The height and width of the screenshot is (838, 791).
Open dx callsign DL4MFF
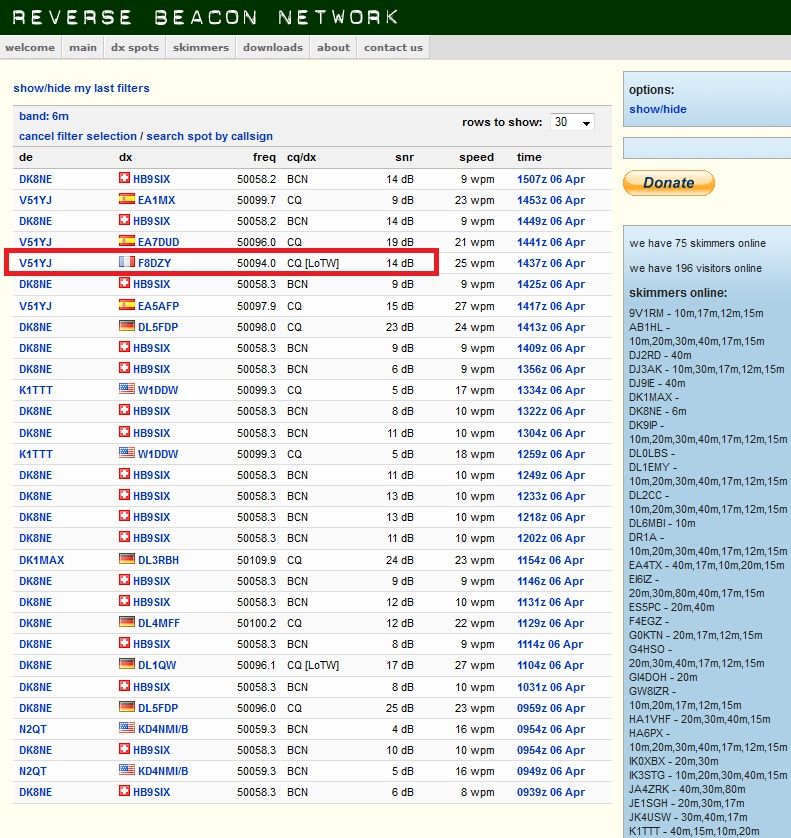pyautogui.click(x=159, y=623)
